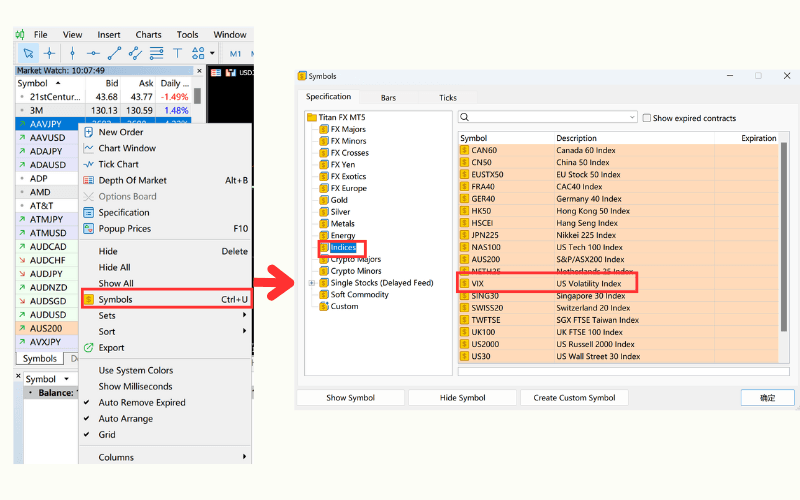The image size is (800, 500).
Task: Click the symbols list vertical scrollbar
Action: [783, 250]
